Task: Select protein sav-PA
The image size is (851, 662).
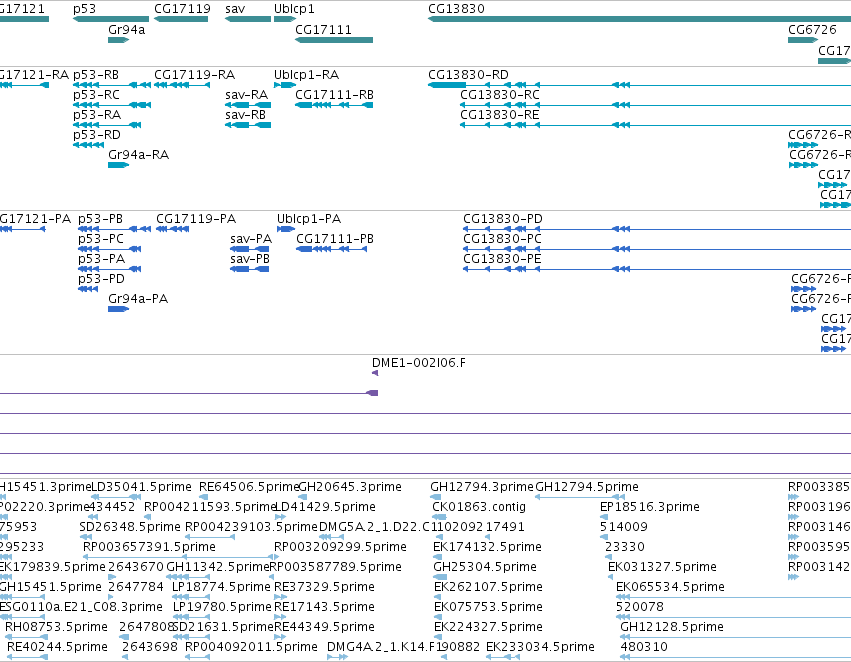Action: click(251, 239)
